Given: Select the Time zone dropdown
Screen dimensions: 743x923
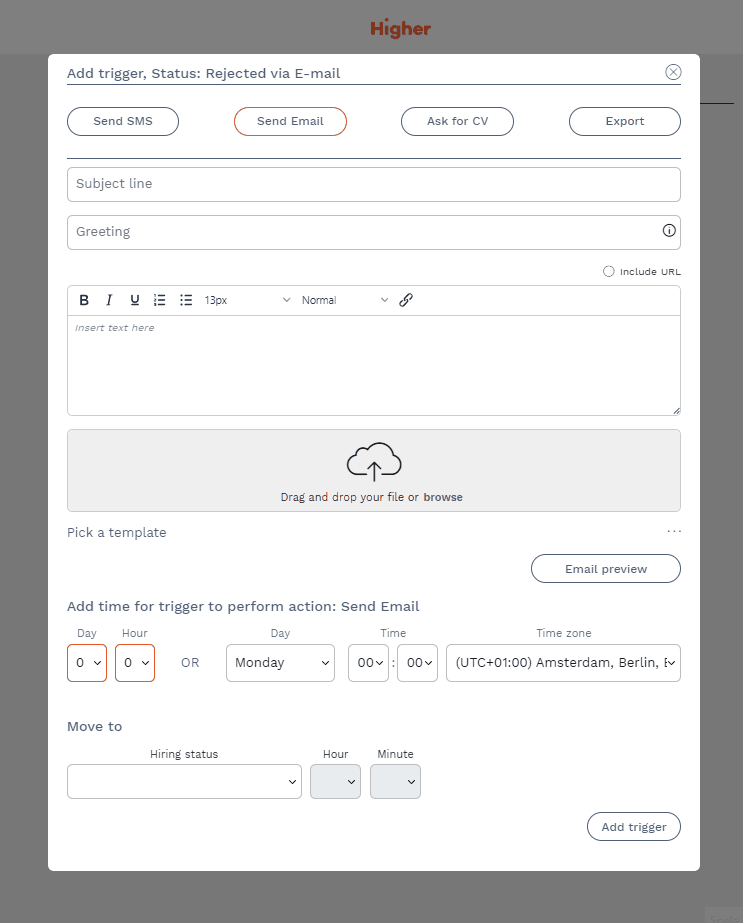Looking at the screenshot, I should pos(563,663).
